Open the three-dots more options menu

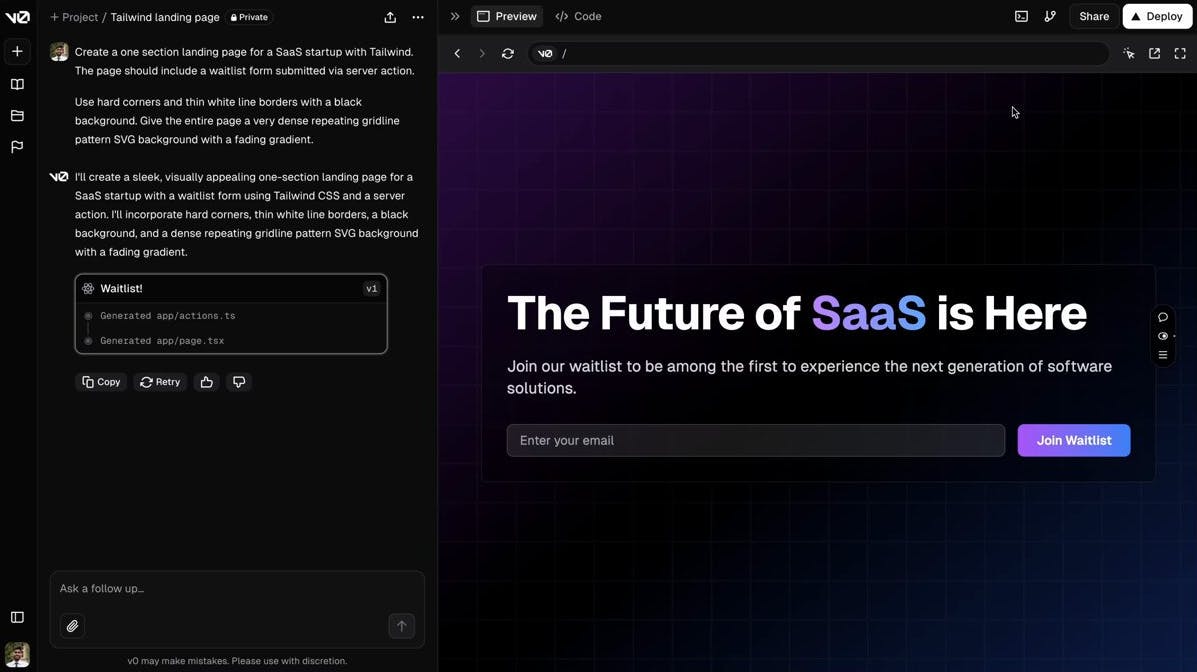pyautogui.click(x=418, y=17)
